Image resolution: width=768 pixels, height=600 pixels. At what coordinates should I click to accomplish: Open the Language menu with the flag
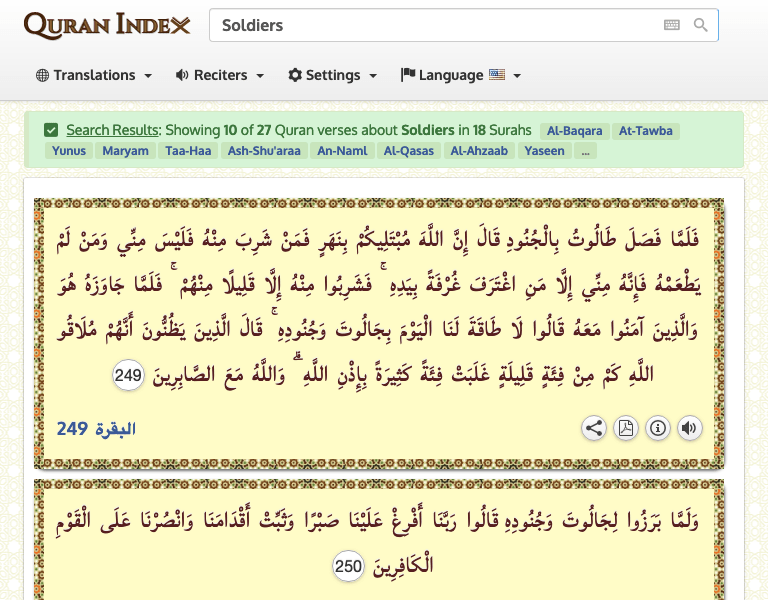click(x=461, y=75)
